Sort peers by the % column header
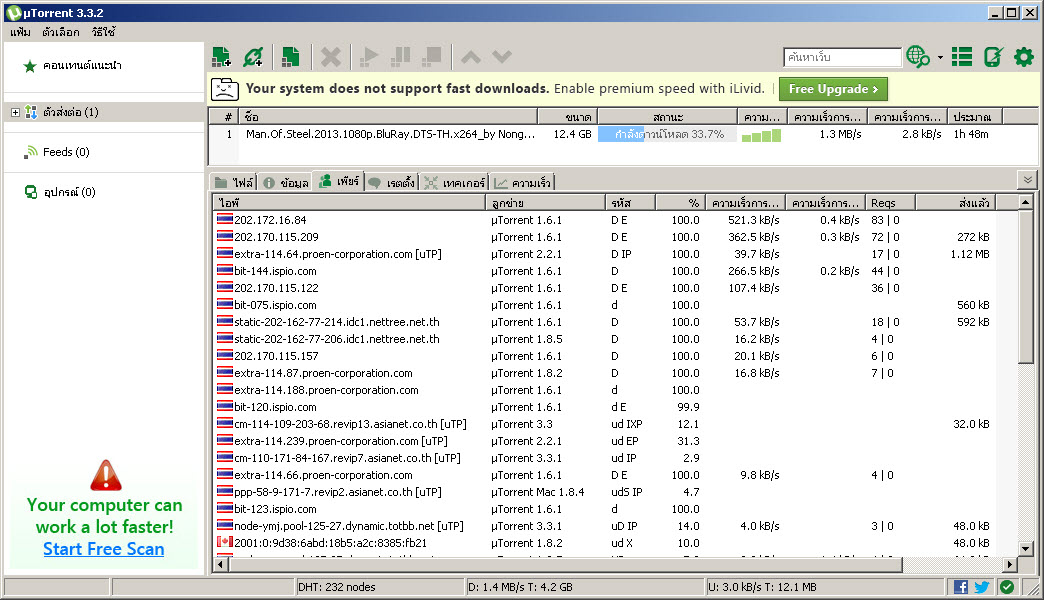The height and width of the screenshot is (600, 1044). [x=680, y=202]
